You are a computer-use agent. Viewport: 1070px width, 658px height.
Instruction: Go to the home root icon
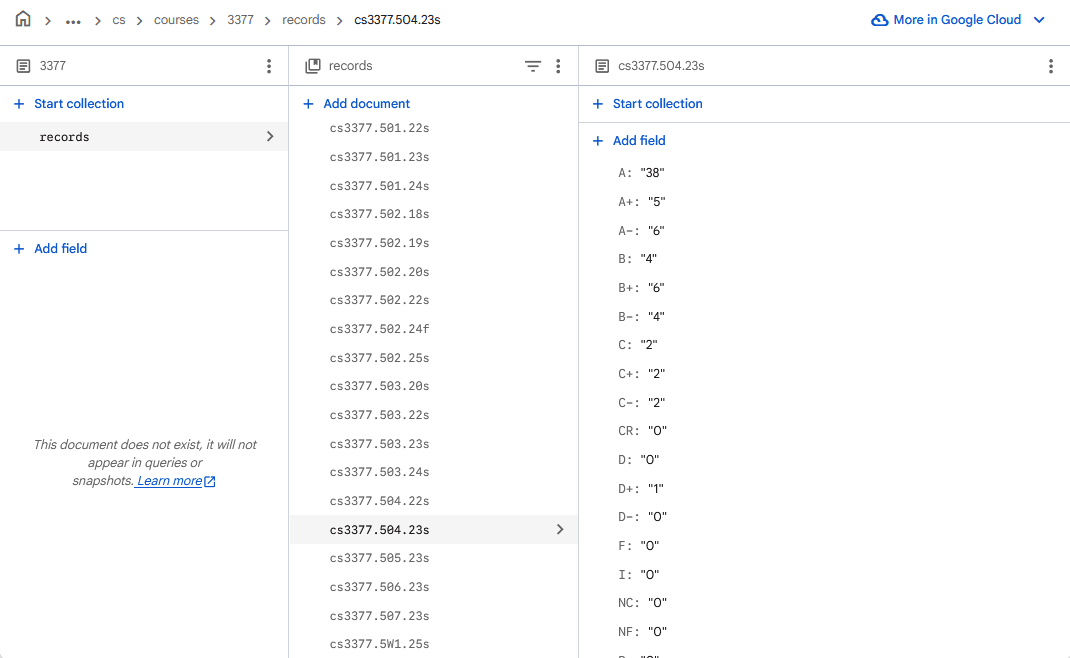[23, 19]
